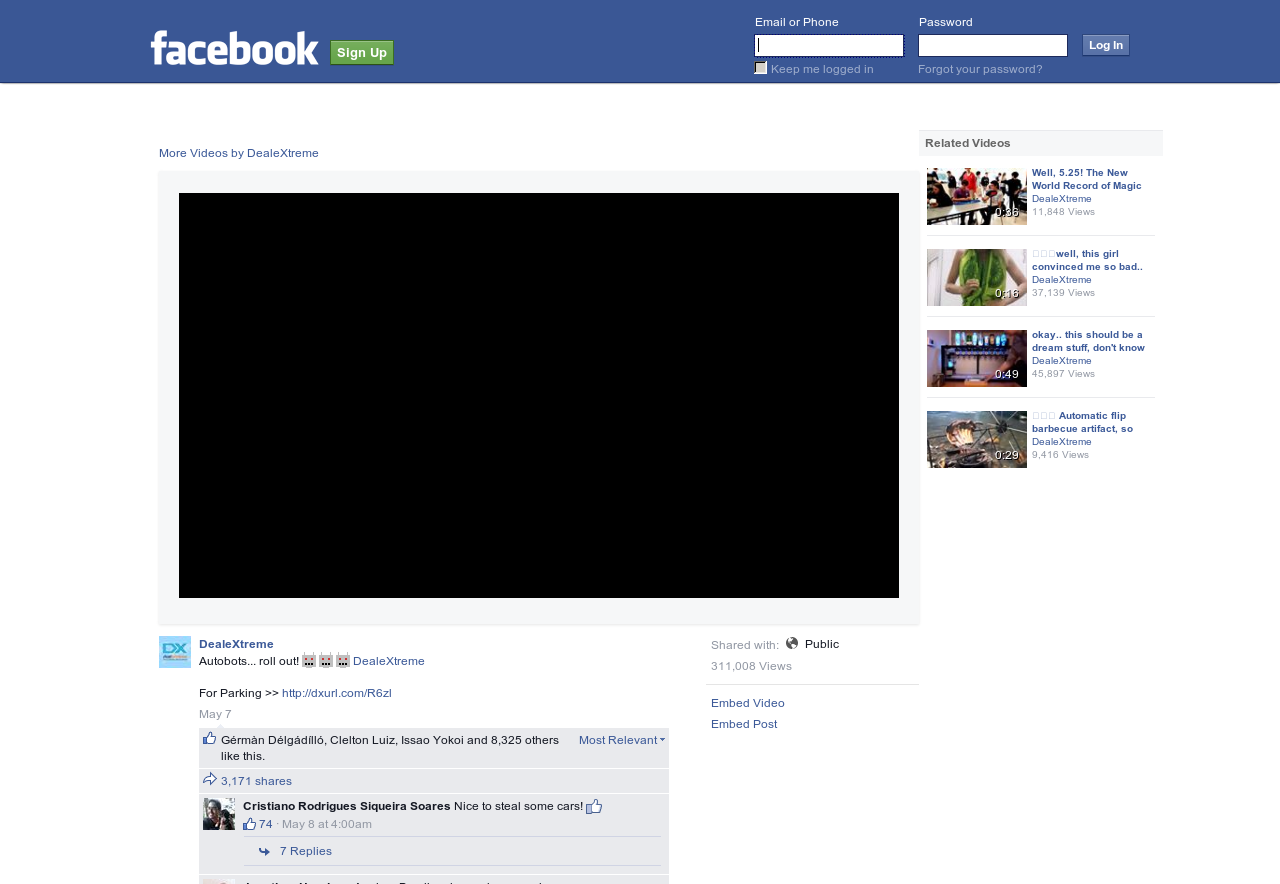Click the 74 likes count on the comment
Screen dimensions: 1280x884
pyautogui.click(x=266, y=824)
